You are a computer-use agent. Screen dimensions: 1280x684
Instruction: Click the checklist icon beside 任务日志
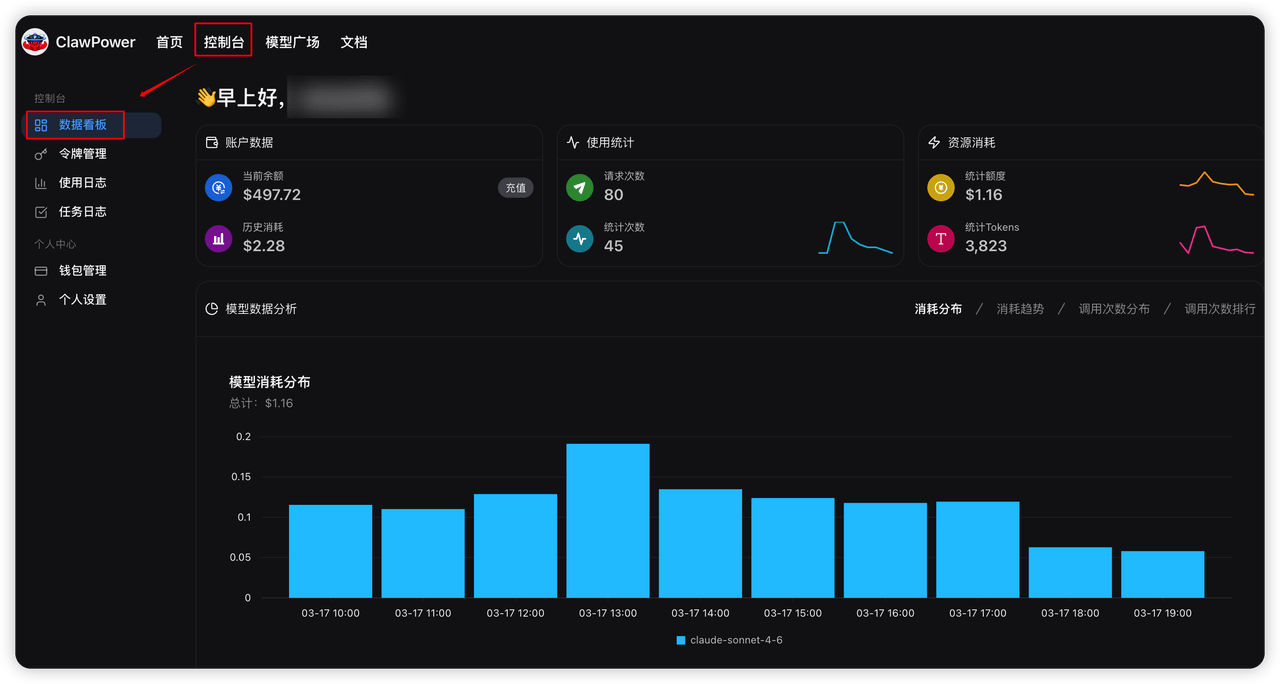41,212
